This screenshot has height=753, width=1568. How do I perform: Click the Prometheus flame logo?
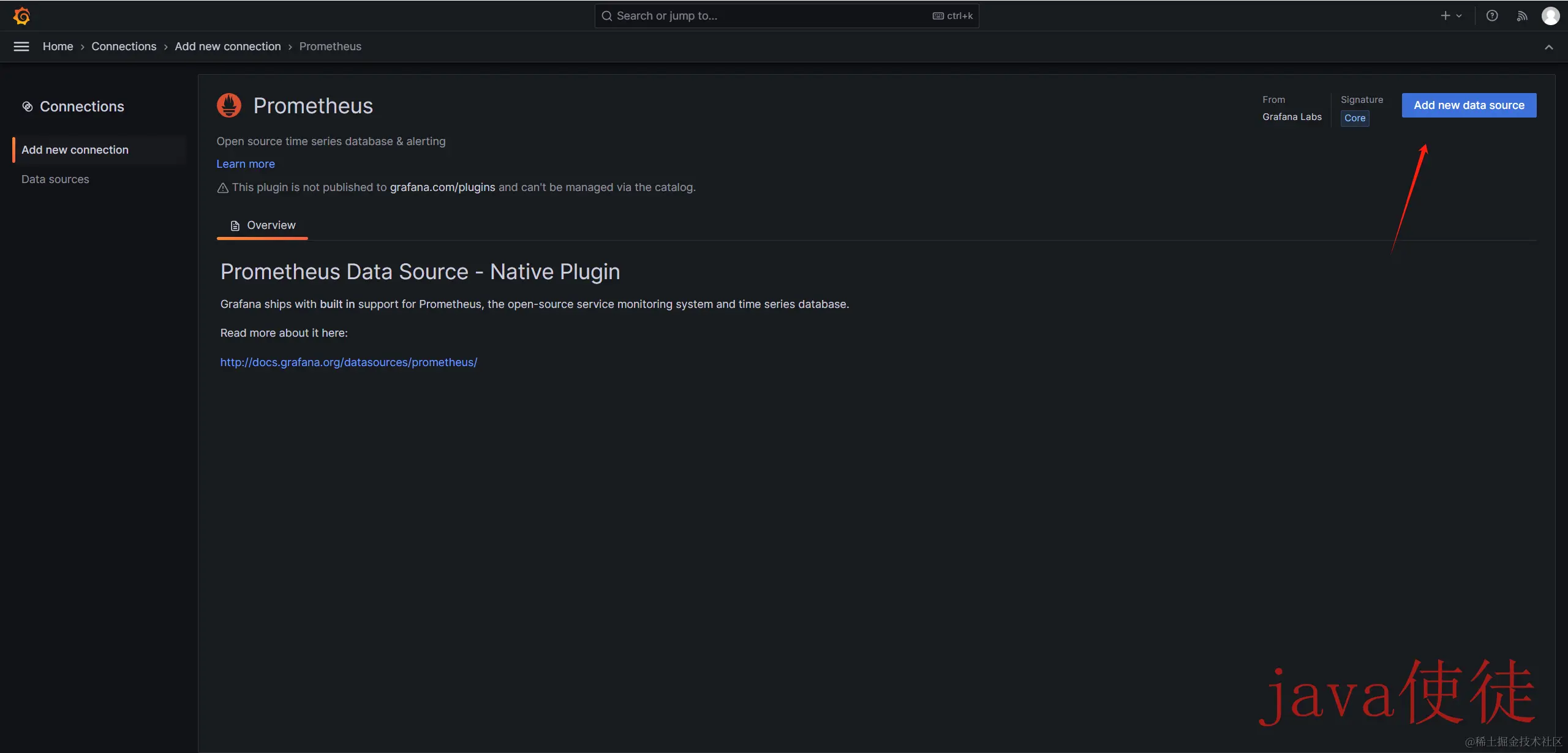(229, 105)
